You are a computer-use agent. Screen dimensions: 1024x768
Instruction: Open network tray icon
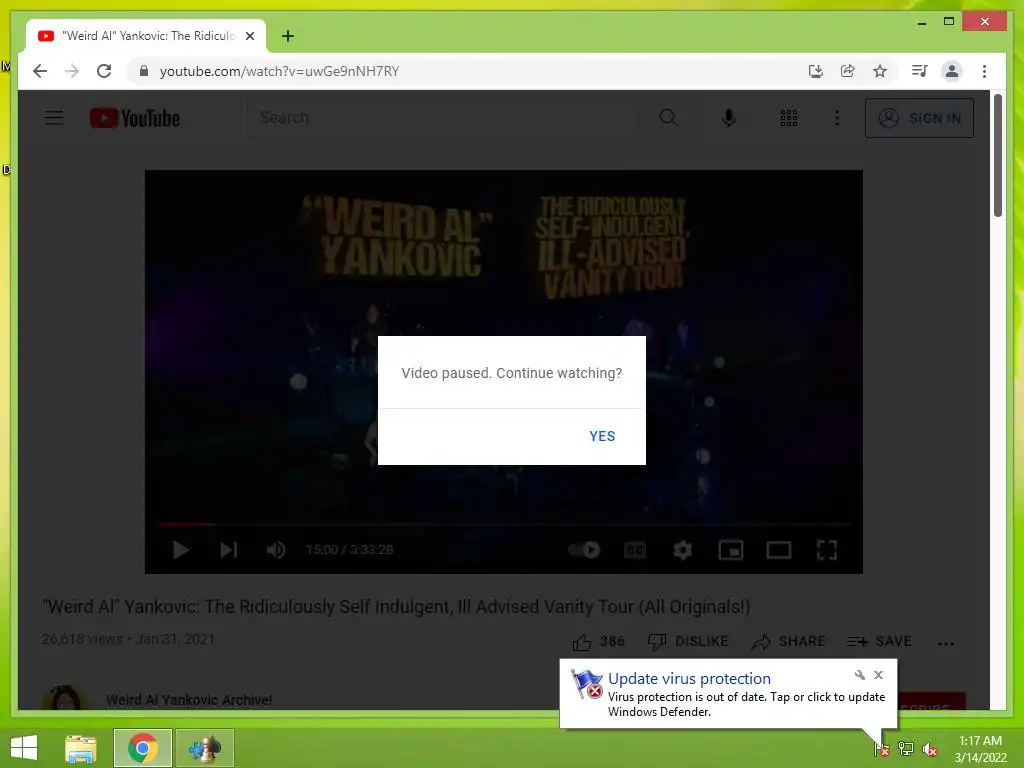click(x=905, y=749)
